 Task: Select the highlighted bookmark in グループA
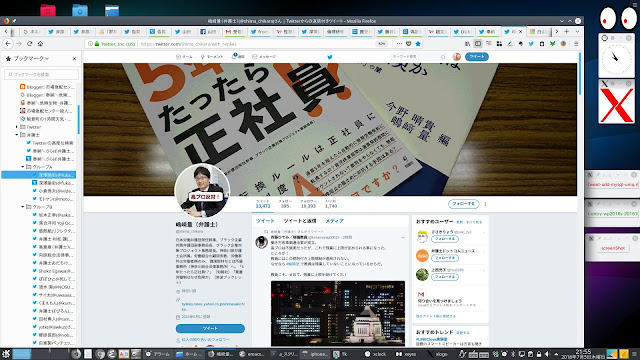[x=38, y=175]
